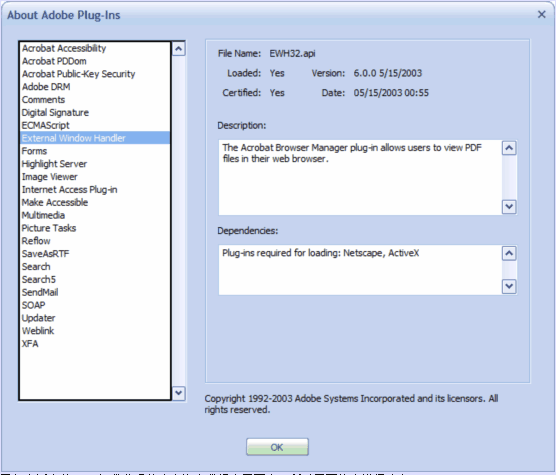The image size is (556, 475).
Task: Click version value 6.0.0 5/15/2003
Action: 388,73
